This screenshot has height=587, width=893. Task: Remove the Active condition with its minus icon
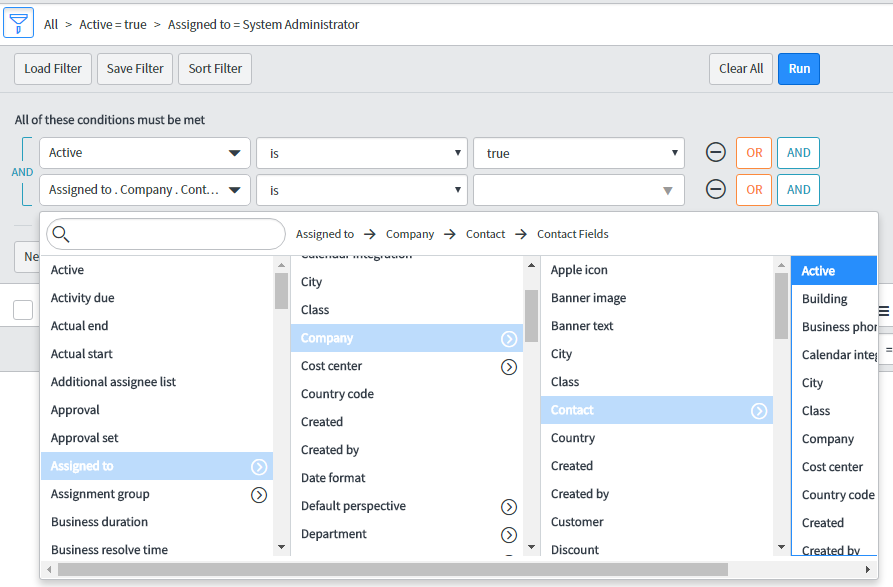click(715, 151)
